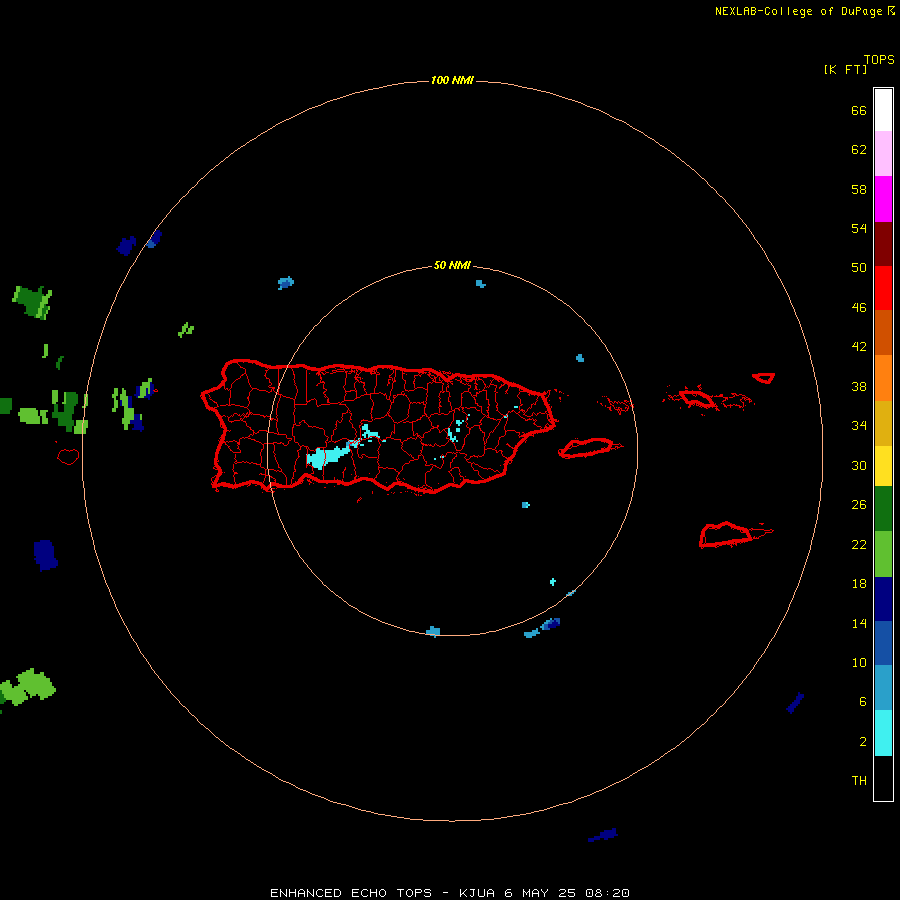Click the gold 38 kft legend swatch
This screenshot has height=900, width=900.
tap(883, 423)
